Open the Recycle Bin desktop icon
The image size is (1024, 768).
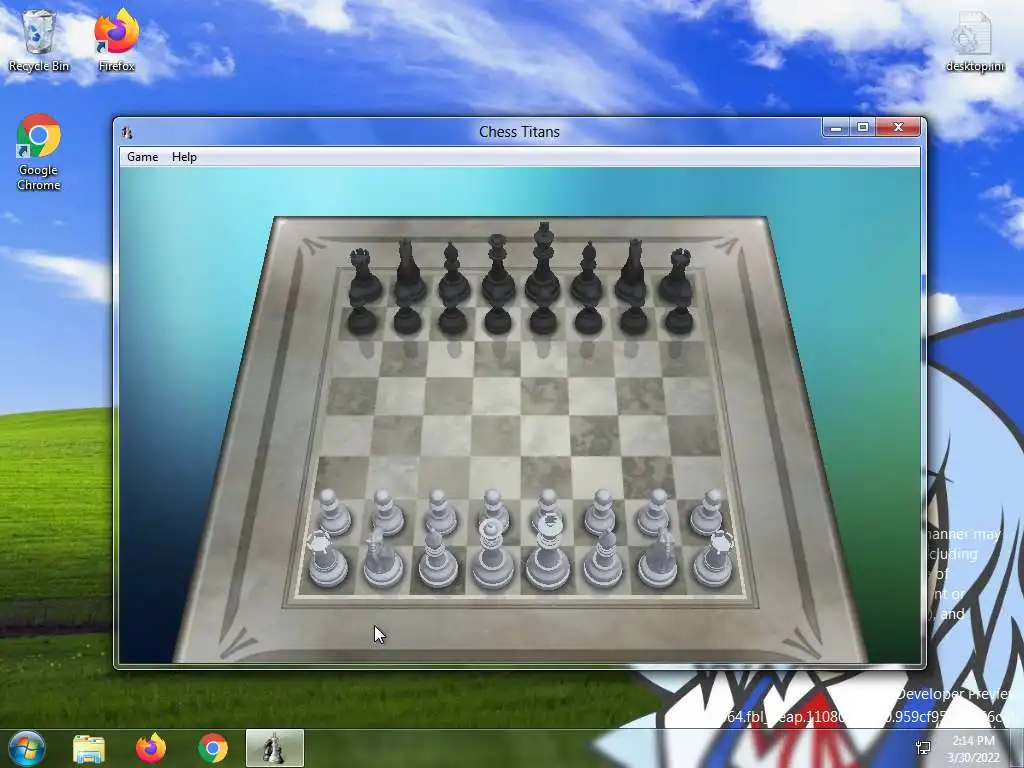[39, 41]
